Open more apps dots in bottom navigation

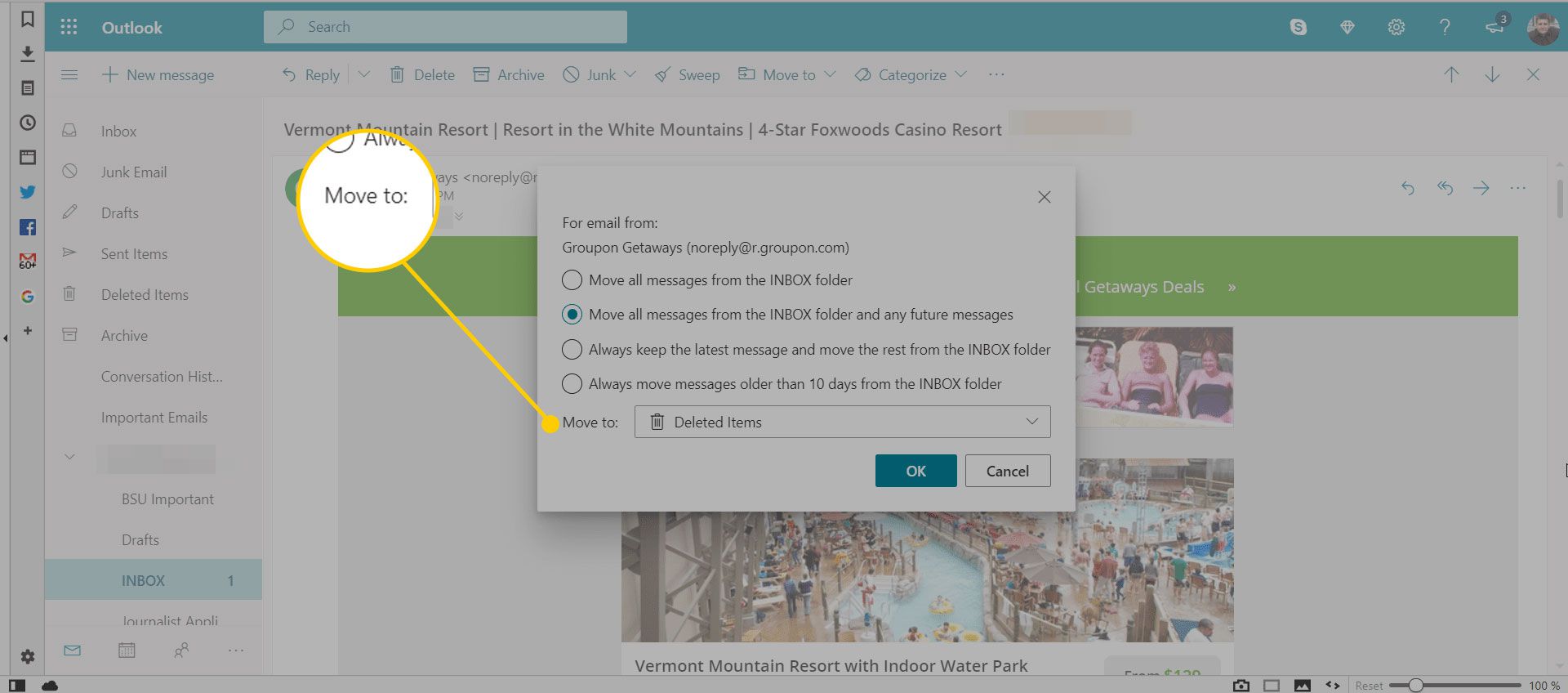(x=236, y=651)
